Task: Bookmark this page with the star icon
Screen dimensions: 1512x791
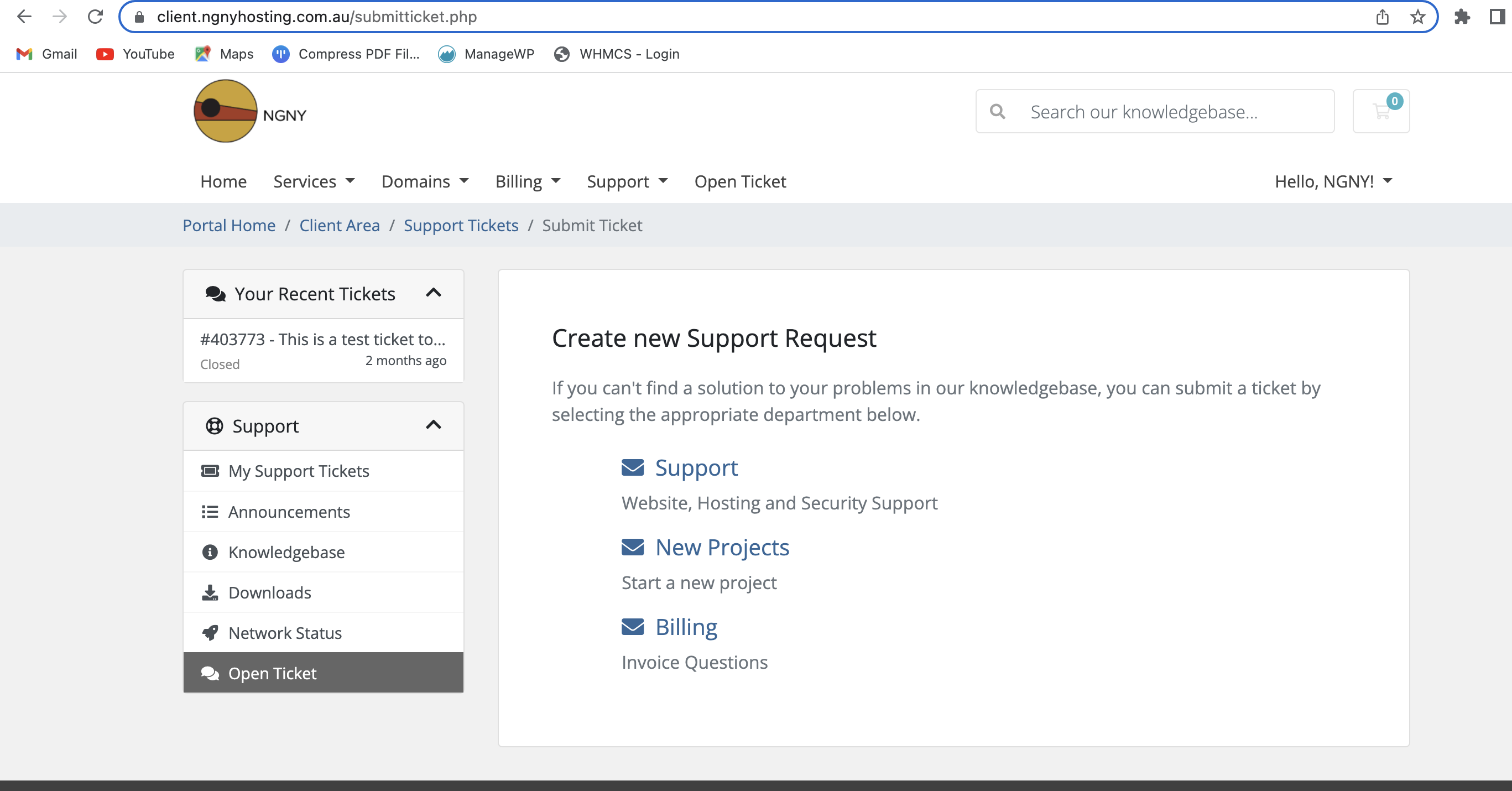Action: point(1417,17)
